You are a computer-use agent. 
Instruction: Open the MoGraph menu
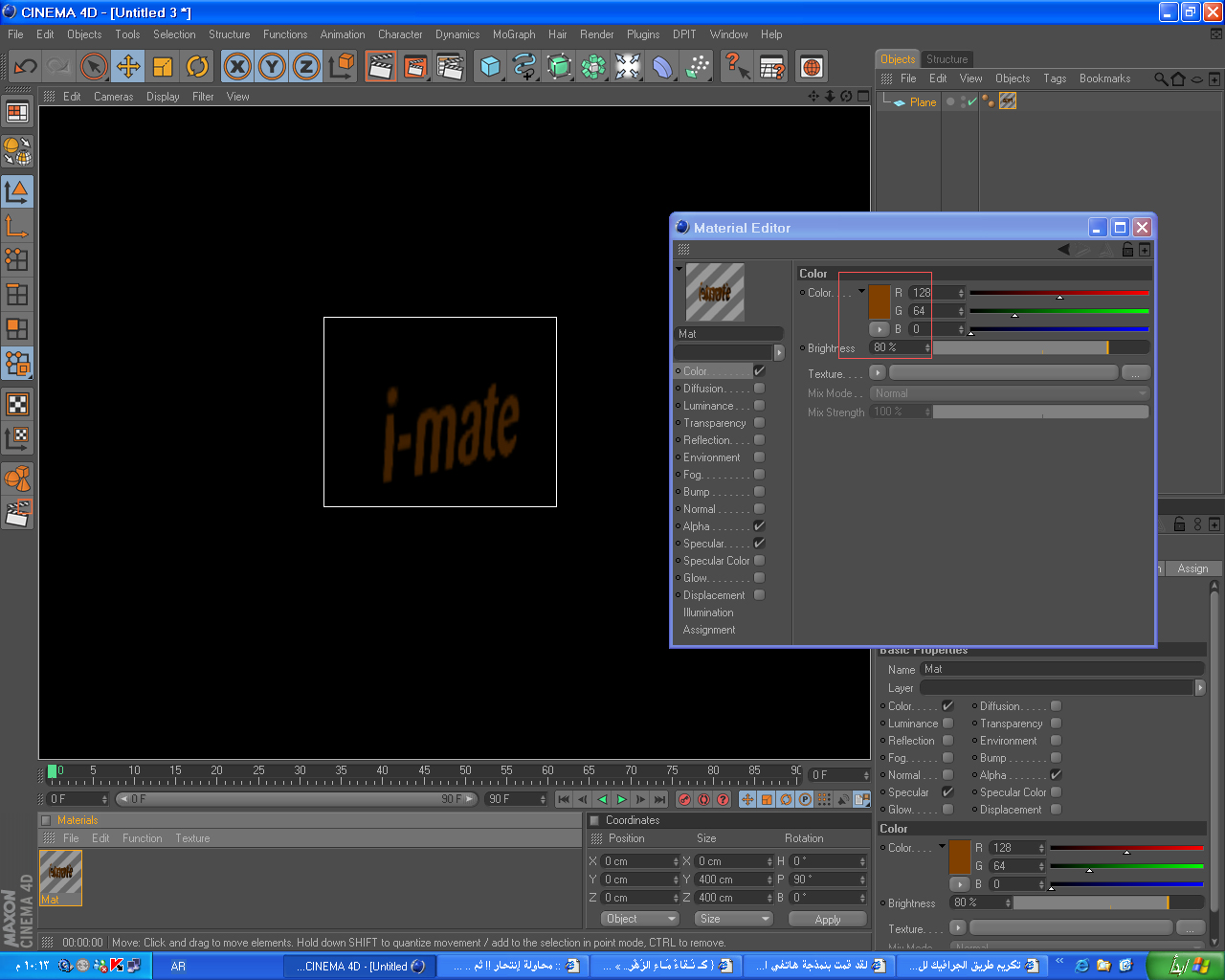point(514,34)
